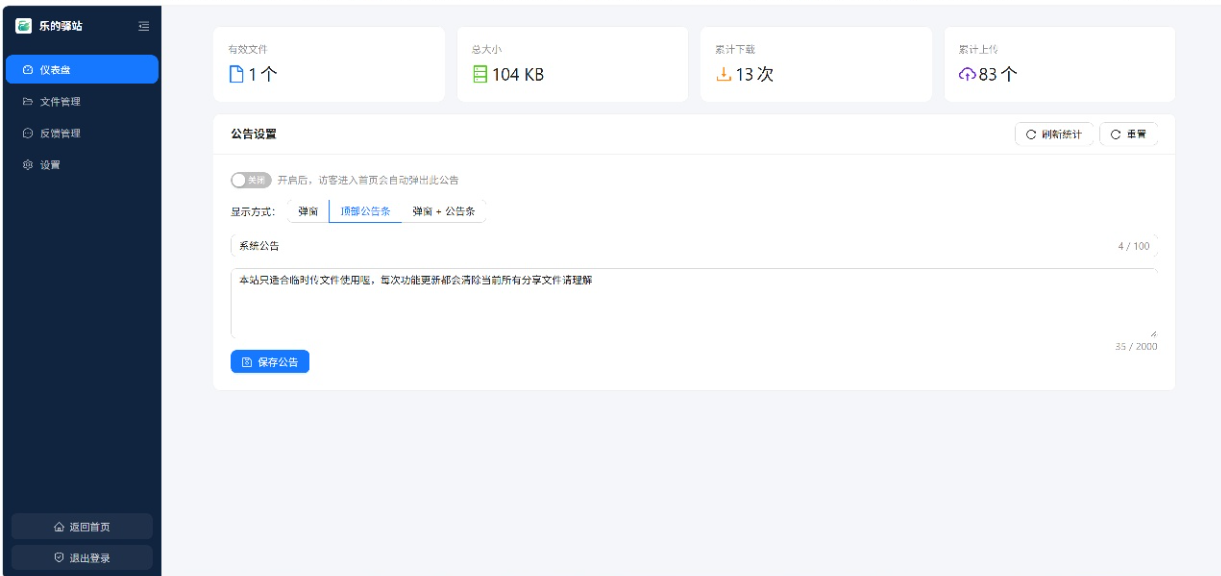Collapse the sidebar with the menu-fold icon
Screen dimensions: 1221x576
[144, 26]
